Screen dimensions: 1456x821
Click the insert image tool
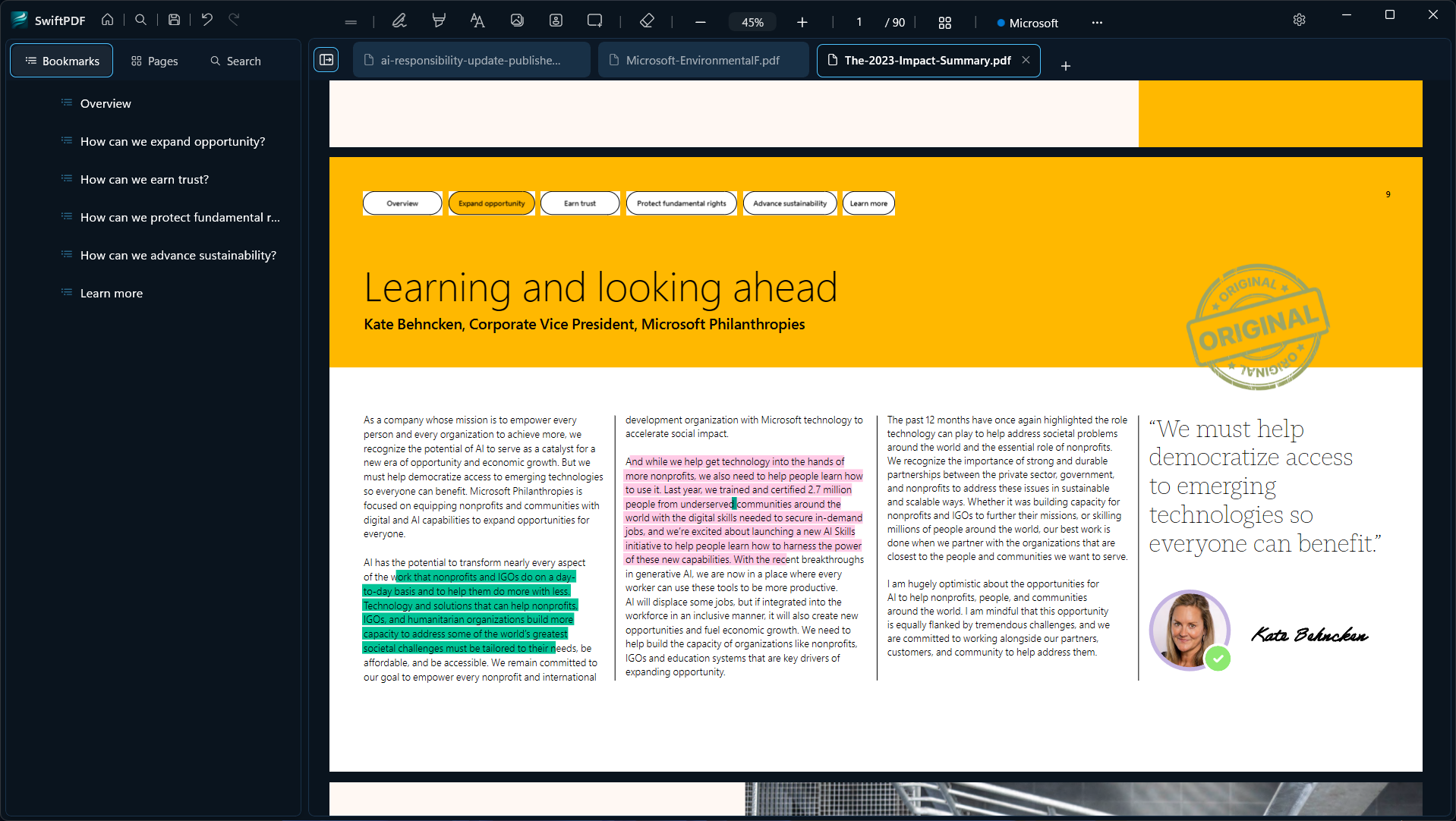517,21
